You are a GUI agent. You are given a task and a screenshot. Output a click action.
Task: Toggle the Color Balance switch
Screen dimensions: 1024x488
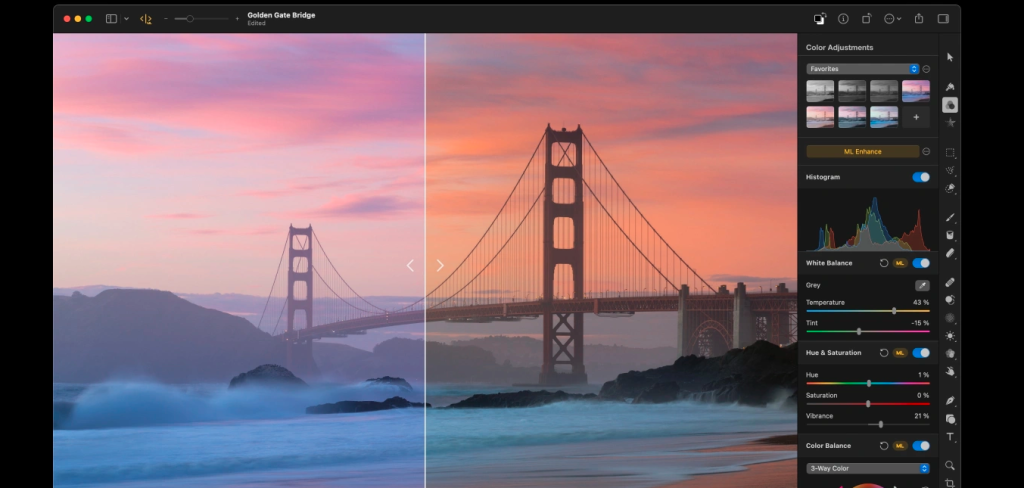point(921,446)
